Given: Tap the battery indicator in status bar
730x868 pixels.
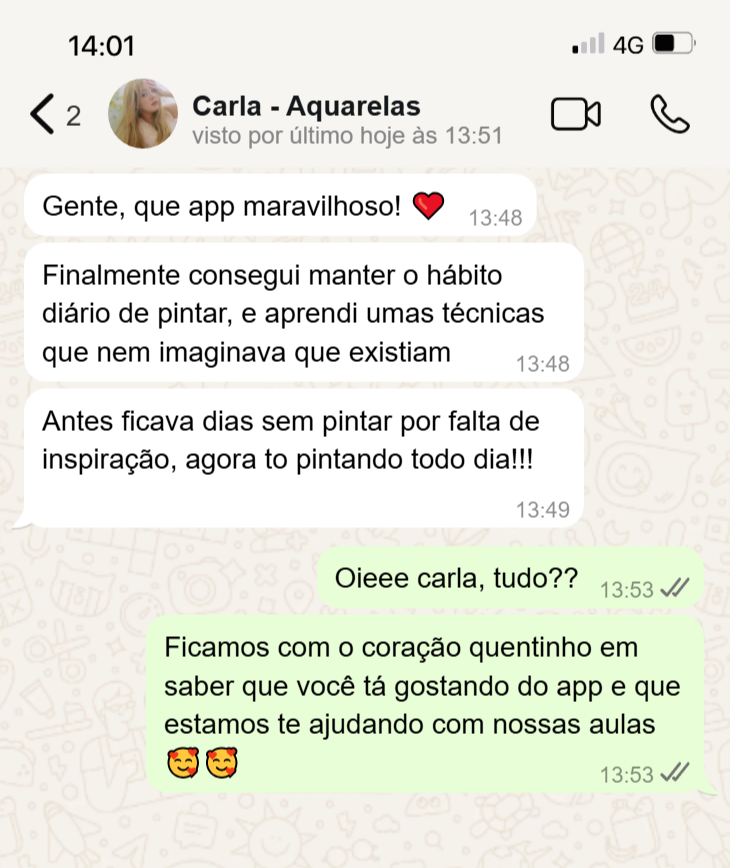Looking at the screenshot, I should 674,43.
